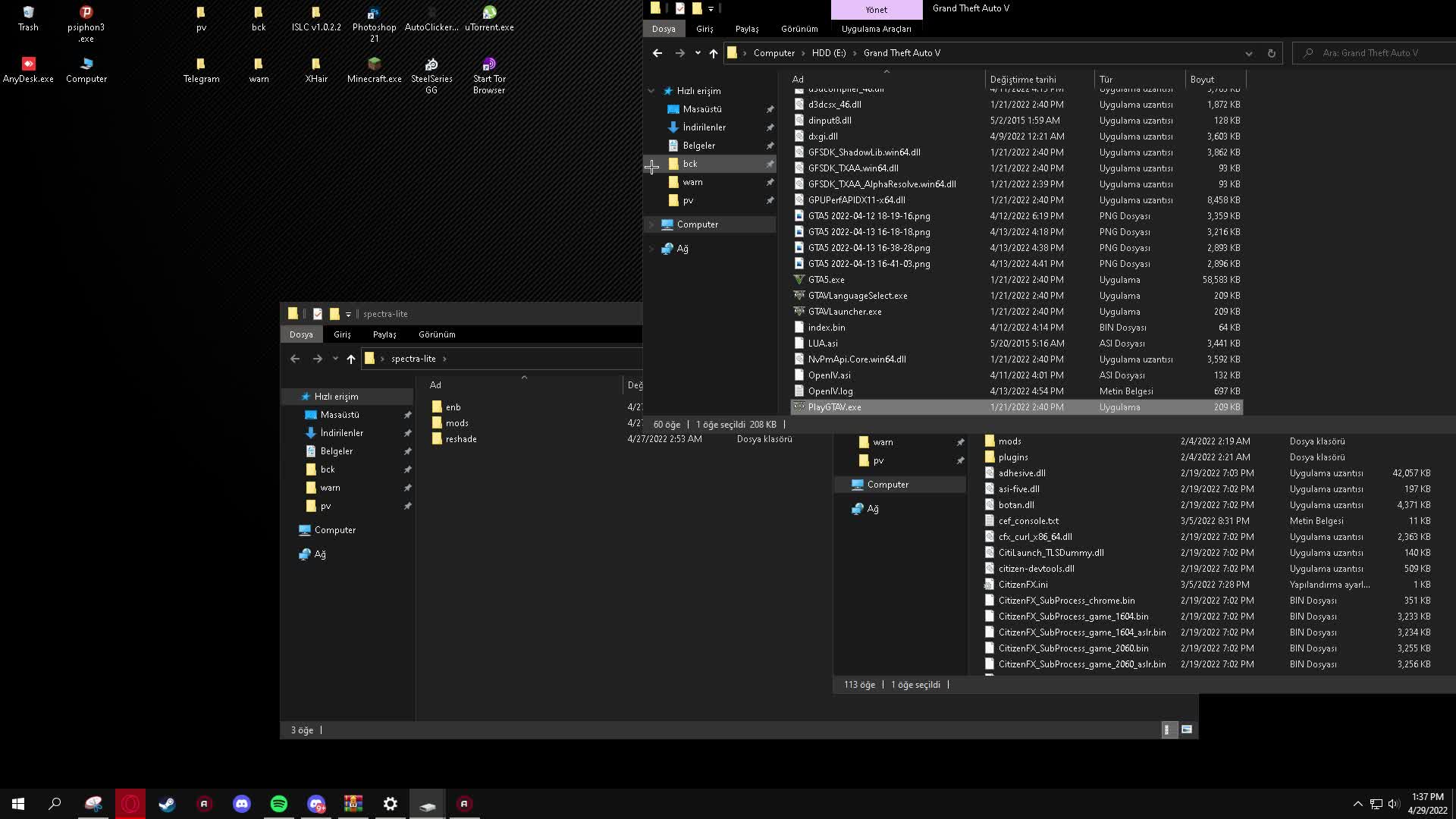This screenshot has height=819, width=1456.
Task: Open the address bar history dropdown
Action: pyautogui.click(x=1249, y=53)
